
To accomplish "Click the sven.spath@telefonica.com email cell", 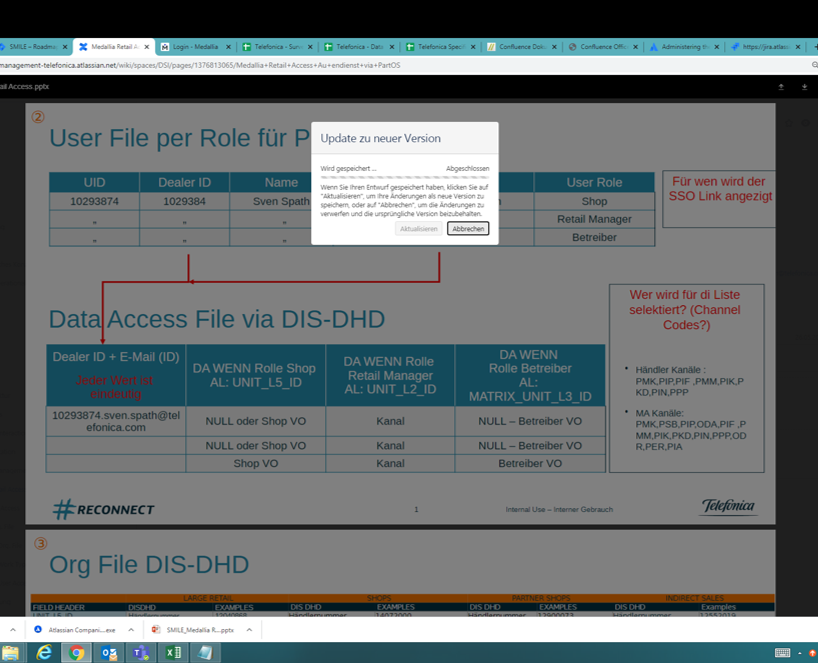I will coord(116,421).
